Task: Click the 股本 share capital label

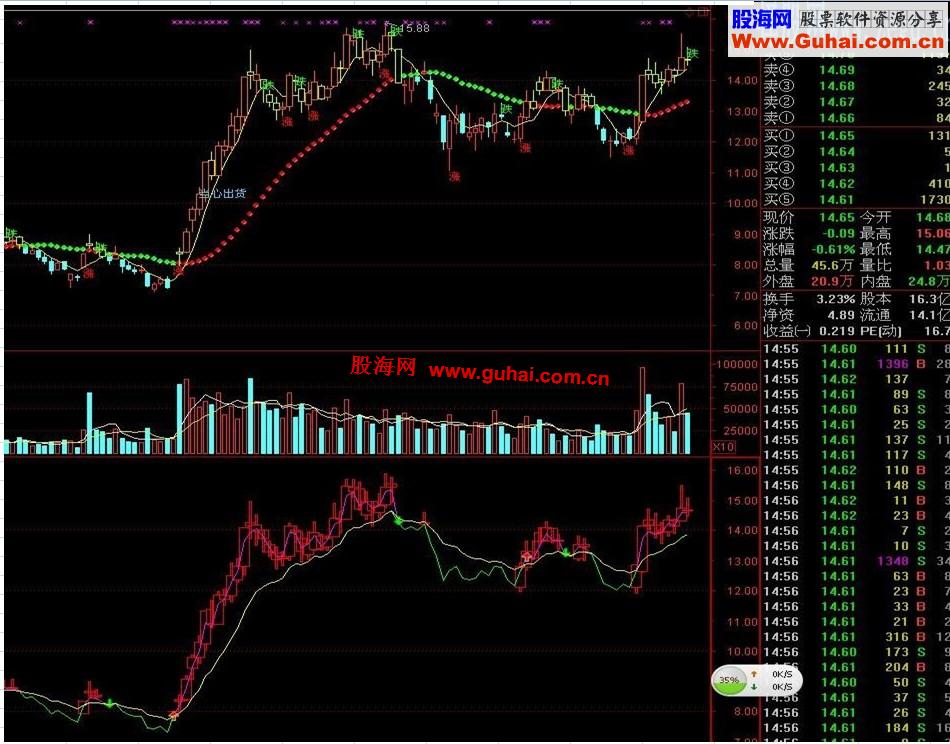Action: point(875,299)
